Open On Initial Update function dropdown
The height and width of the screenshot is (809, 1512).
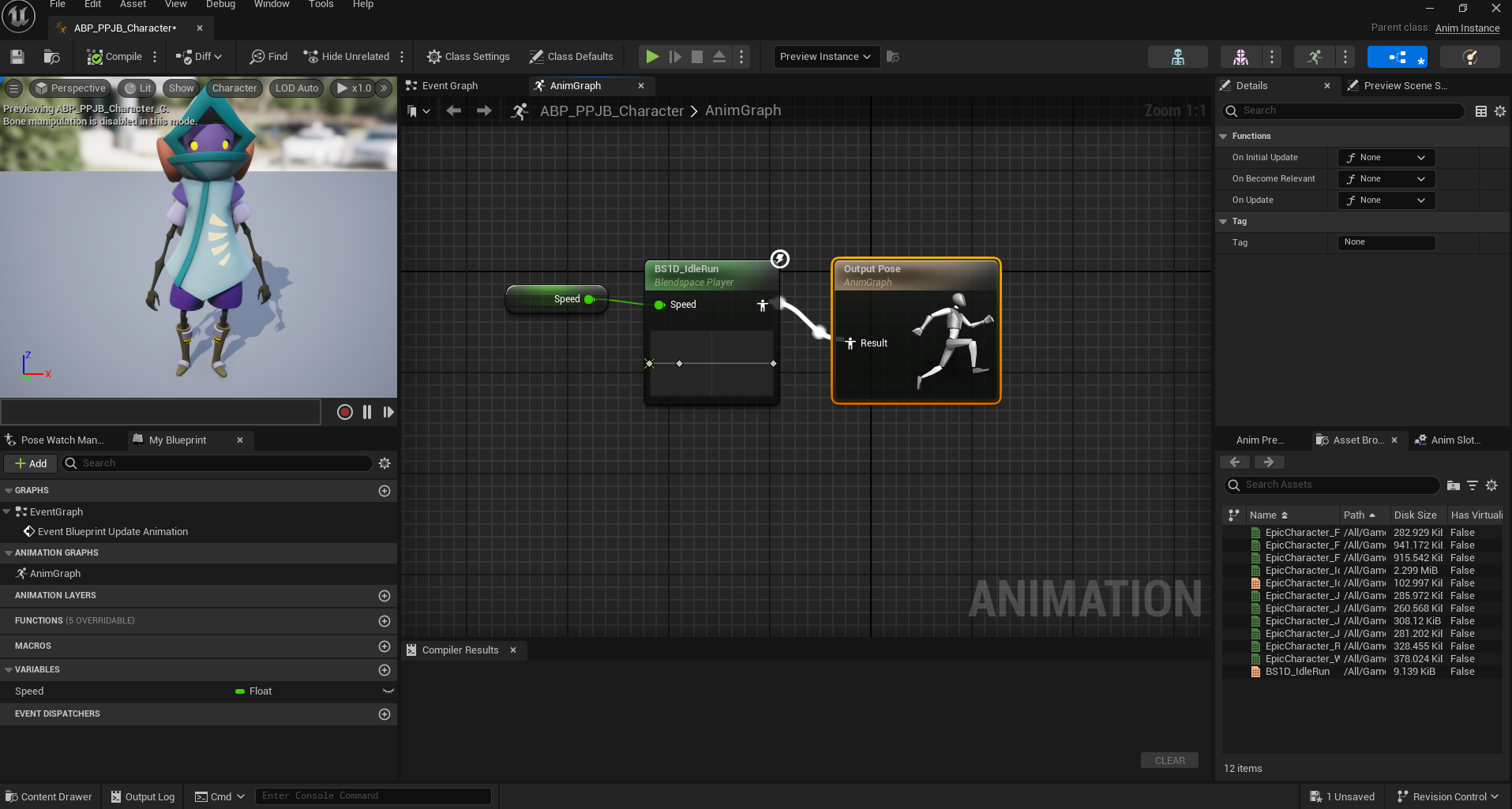tap(1386, 158)
